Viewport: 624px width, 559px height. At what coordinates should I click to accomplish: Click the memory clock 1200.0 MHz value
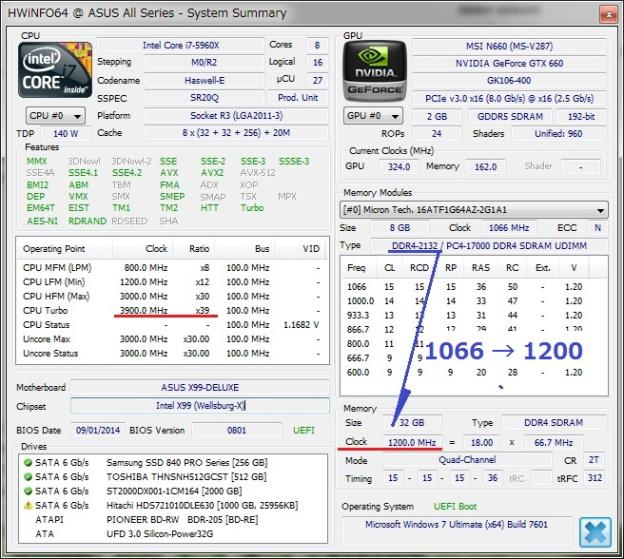[x=412, y=442]
